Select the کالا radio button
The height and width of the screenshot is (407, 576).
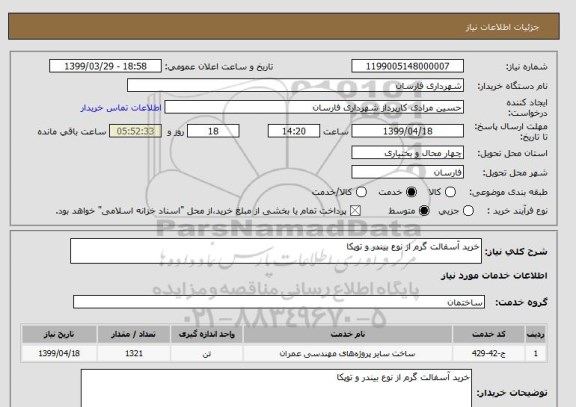tap(450, 192)
